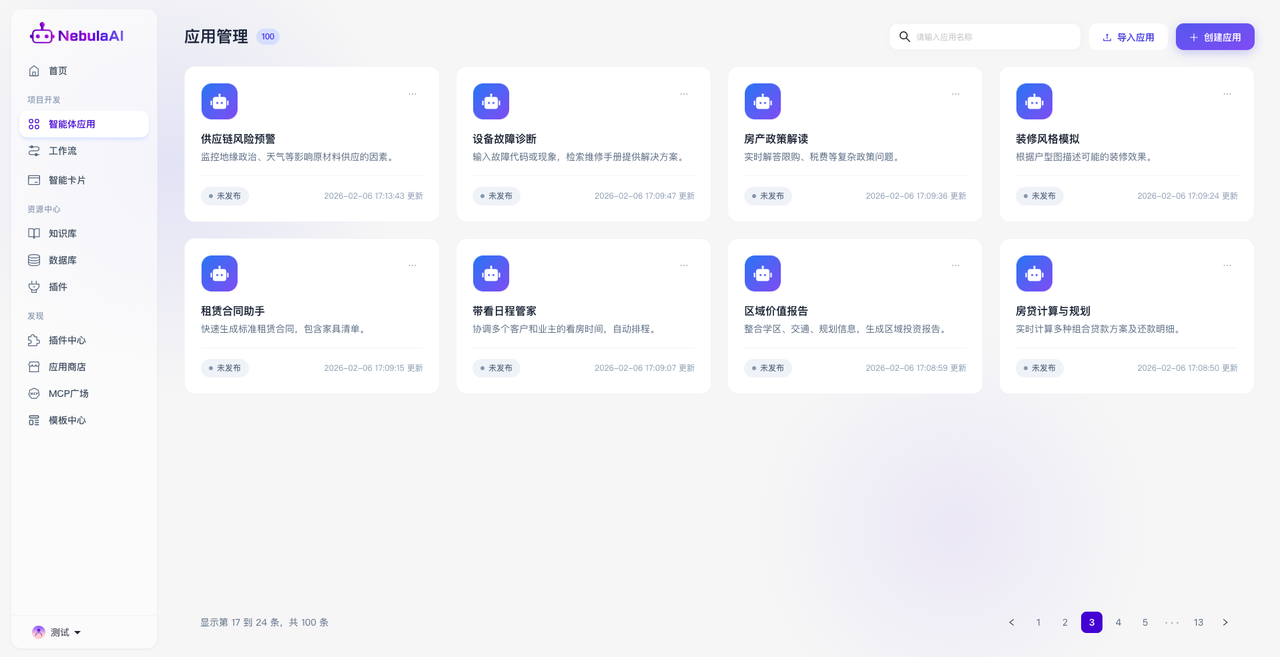Open the robot icon of 供应链风险预警 card
The image size is (1280, 657).
pyautogui.click(x=219, y=101)
